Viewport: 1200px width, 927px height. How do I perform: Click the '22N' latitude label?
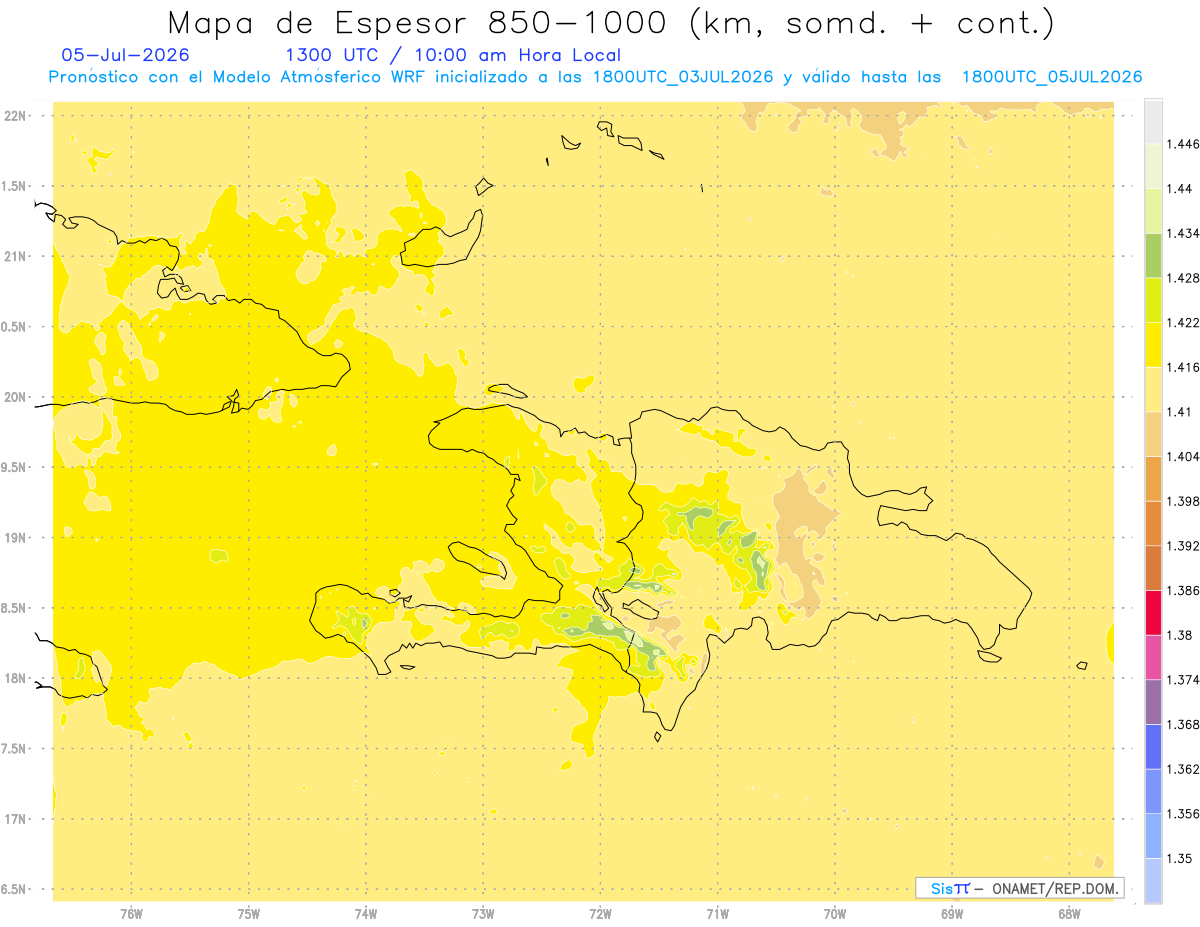15,115
